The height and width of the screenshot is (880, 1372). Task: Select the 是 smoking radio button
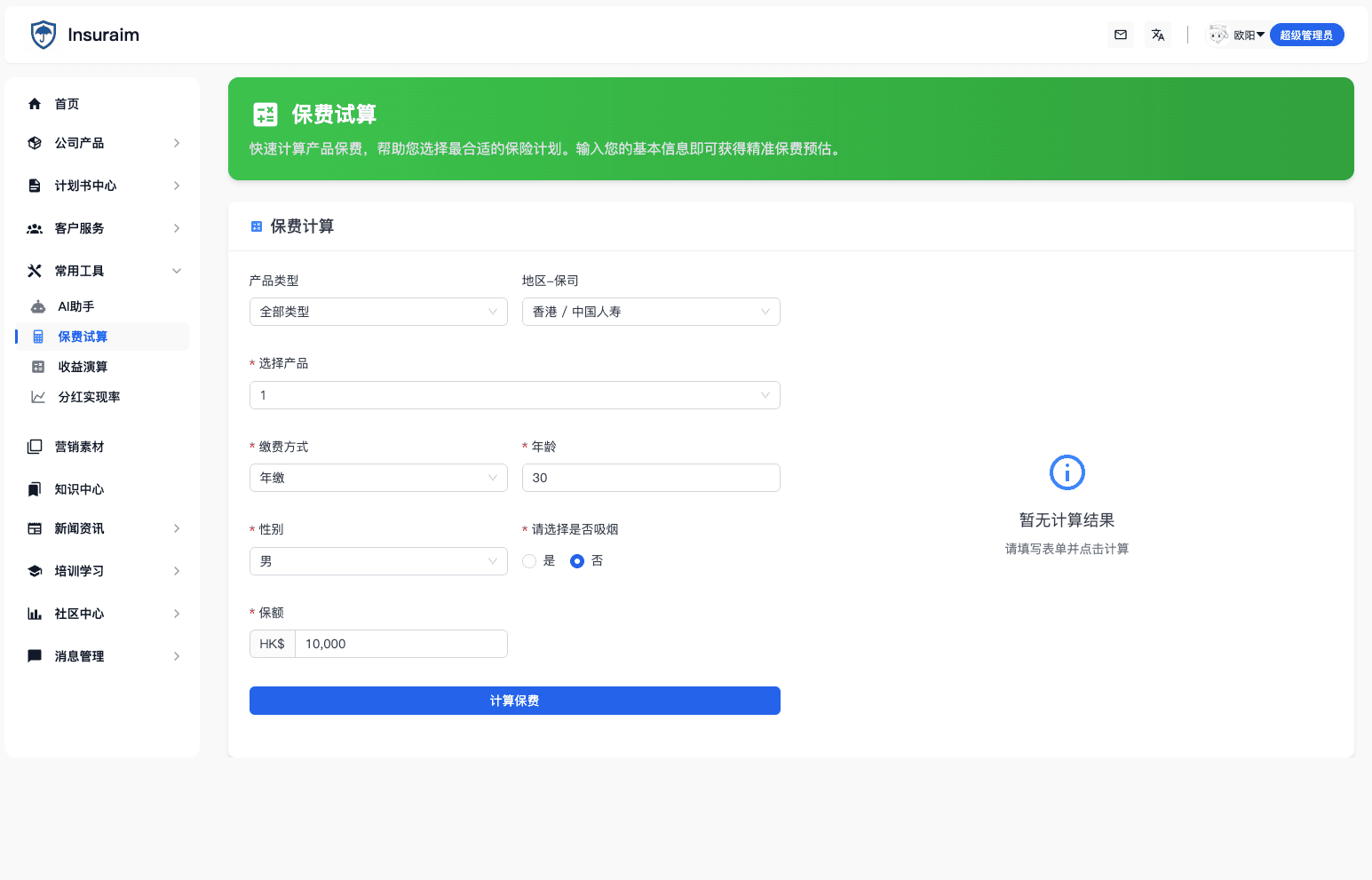pyautogui.click(x=529, y=560)
